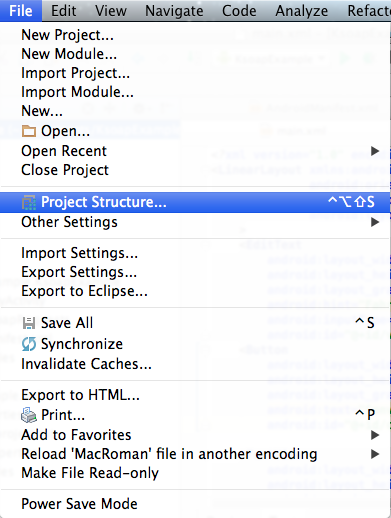This screenshot has height=518, width=391.
Task: Expand the Other Settings submenu arrow
Action: [x=375, y=222]
